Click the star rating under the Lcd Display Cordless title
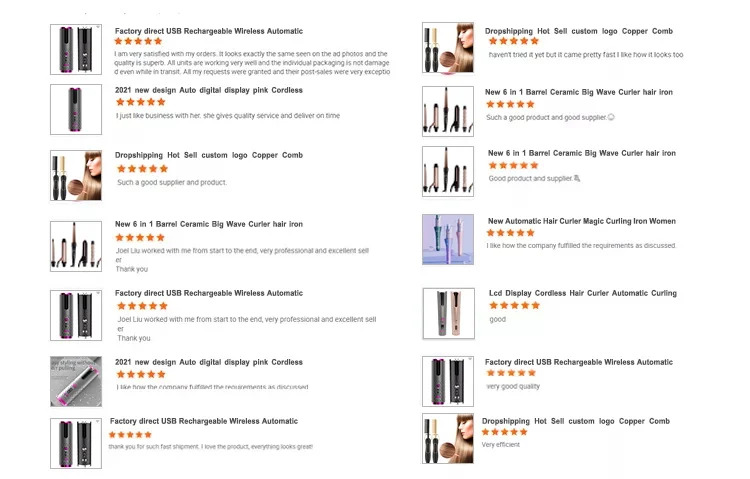 514,305
